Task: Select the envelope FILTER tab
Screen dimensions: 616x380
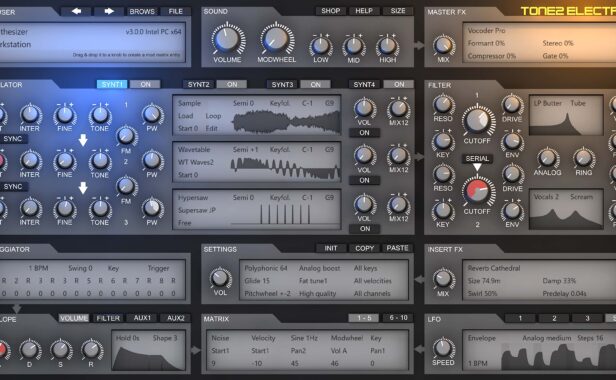Action: pyautogui.click(x=108, y=318)
